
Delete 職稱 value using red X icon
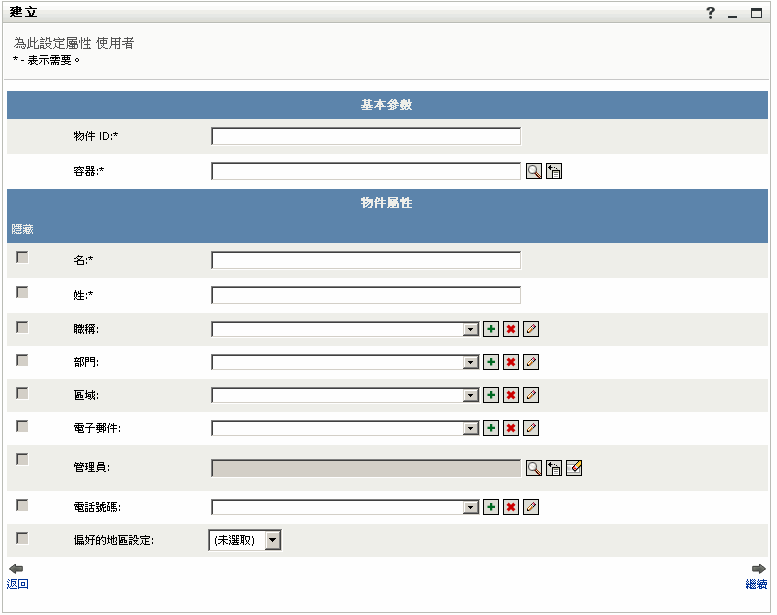tap(511, 329)
